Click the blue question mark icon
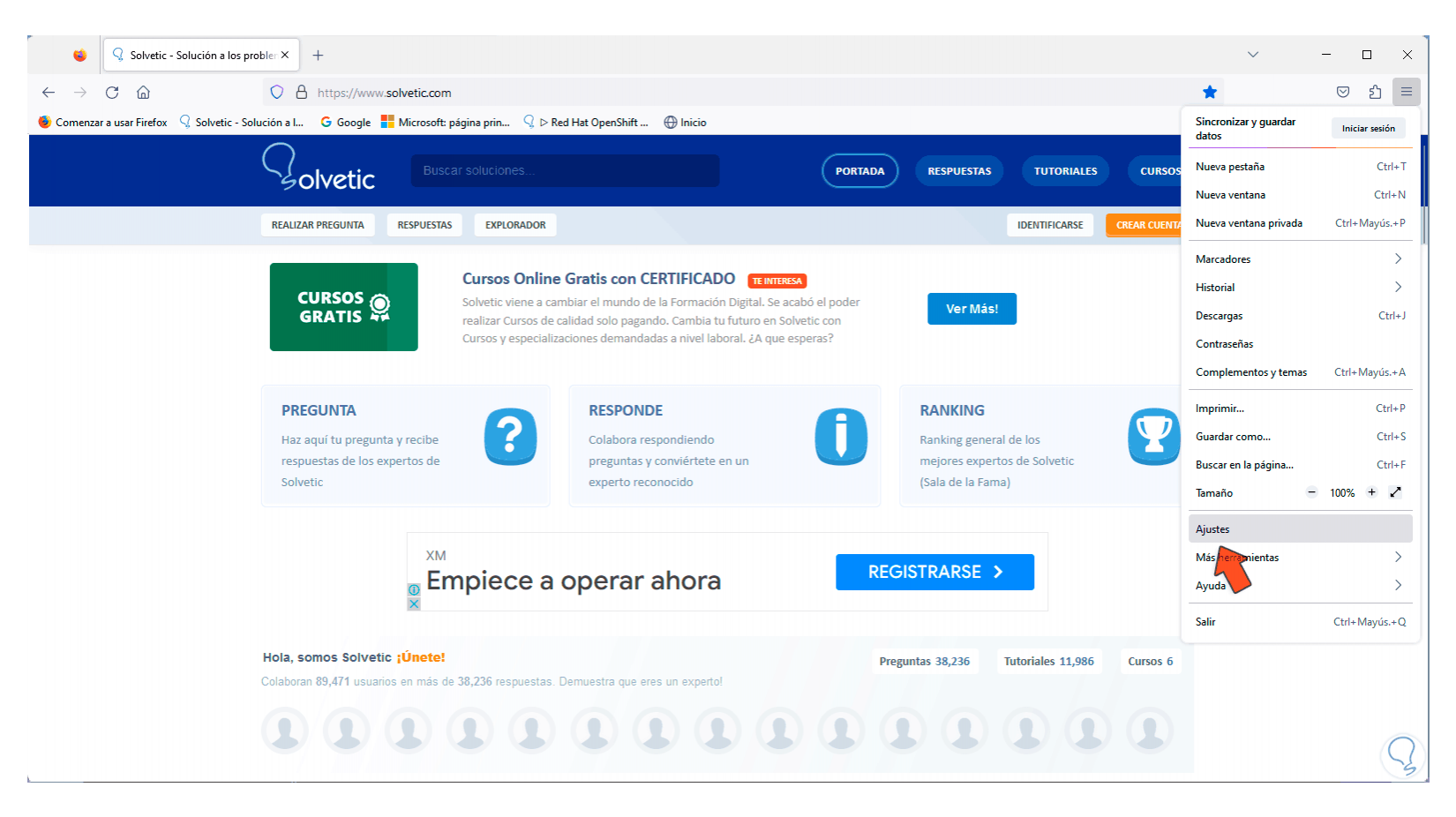 tap(510, 437)
